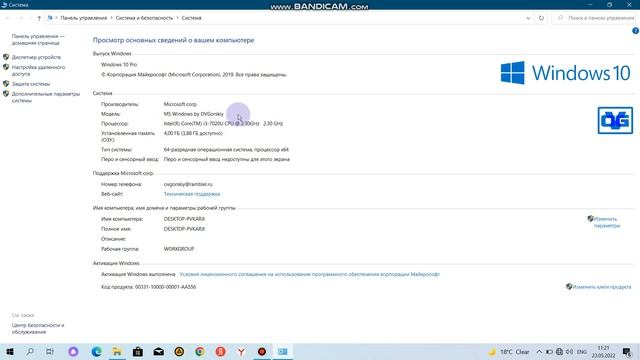640x360 pixels.
Task: Click the DG OEM logo image
Action: [615, 120]
